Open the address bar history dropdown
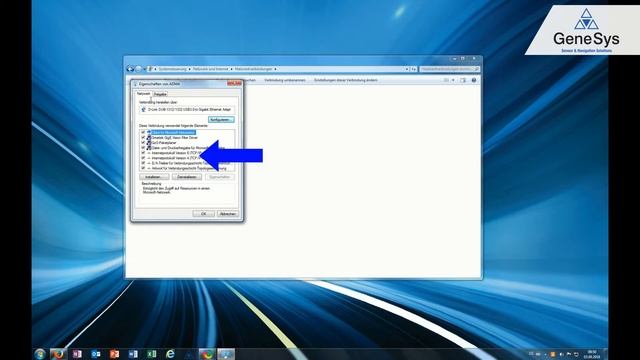Image resolution: width=640 pixels, height=360 pixels. click(407, 69)
